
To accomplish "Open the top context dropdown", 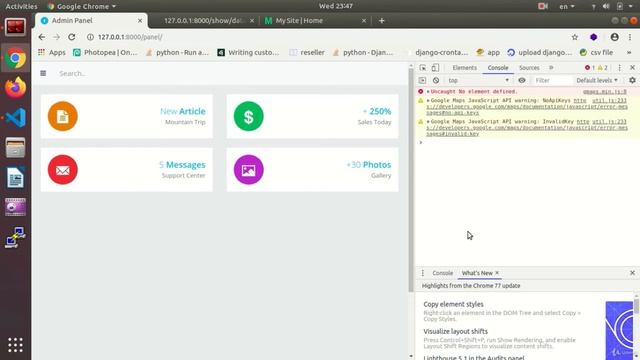I will (x=478, y=80).
